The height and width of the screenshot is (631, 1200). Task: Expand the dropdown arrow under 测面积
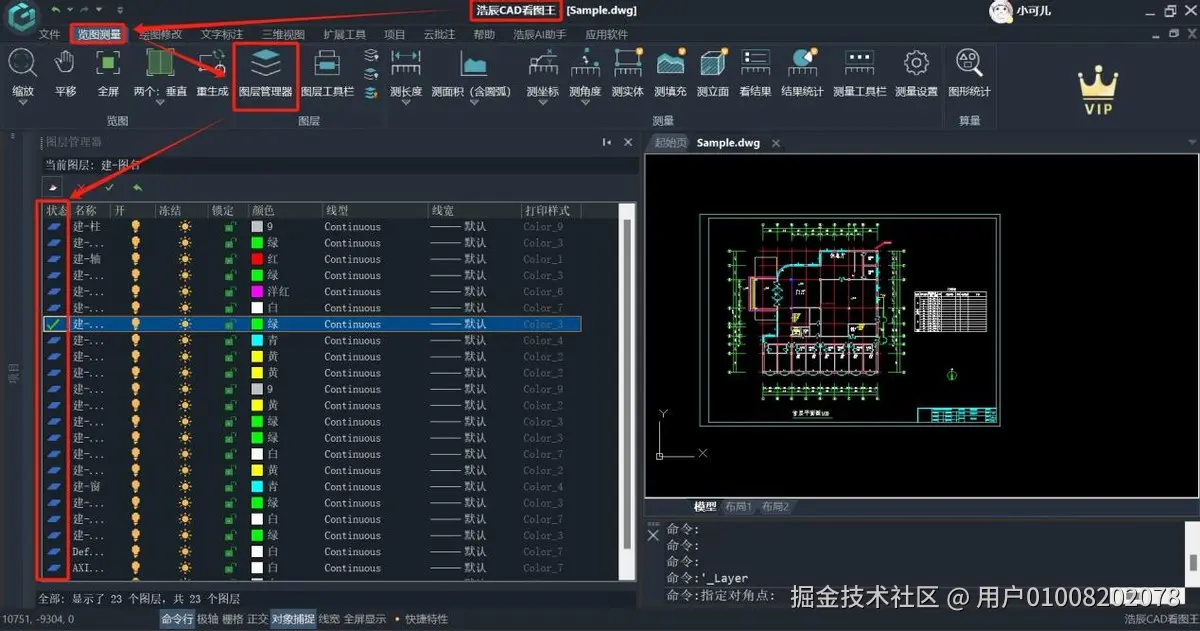(474, 104)
